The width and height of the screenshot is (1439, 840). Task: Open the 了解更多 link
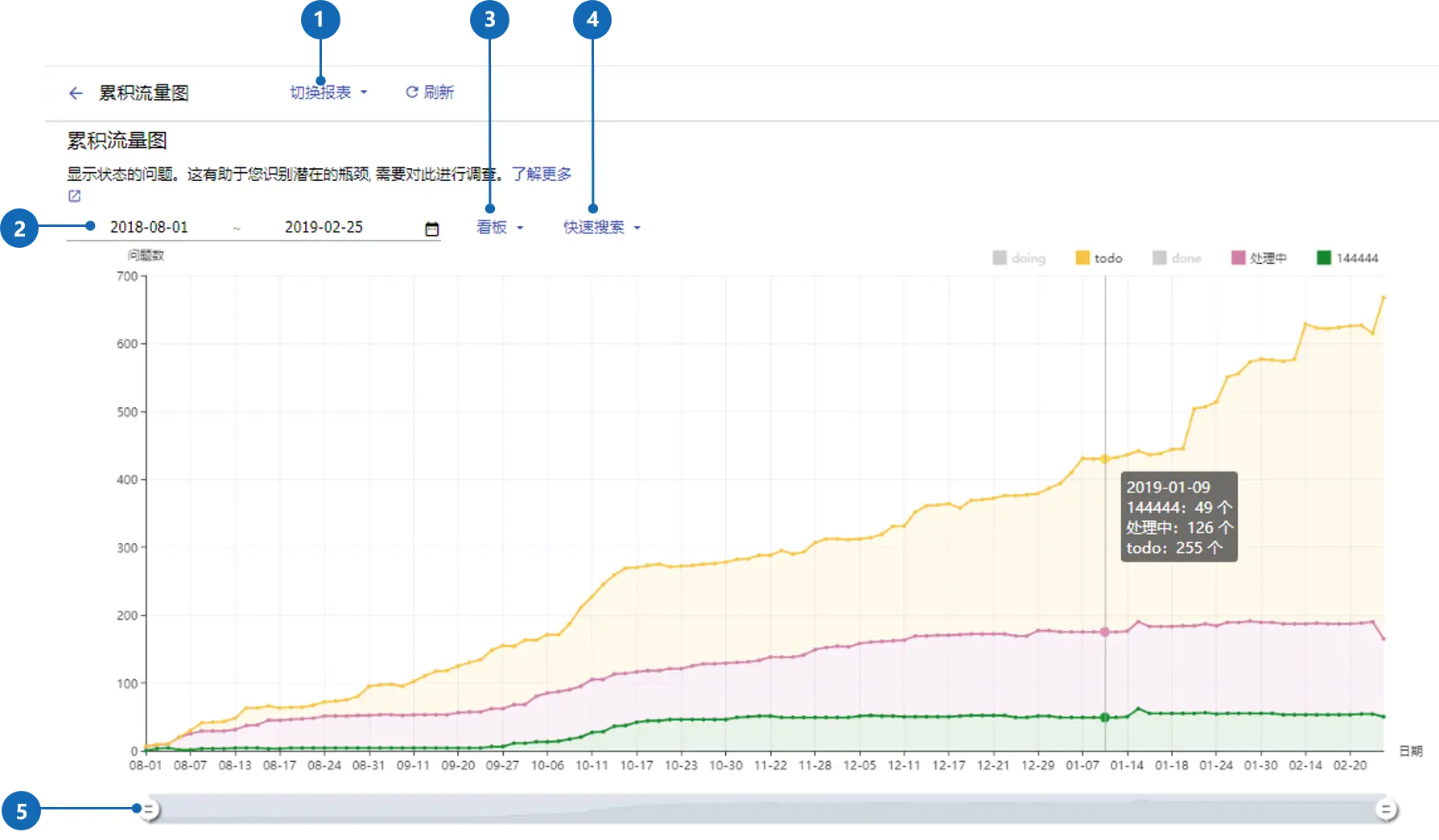tap(542, 174)
